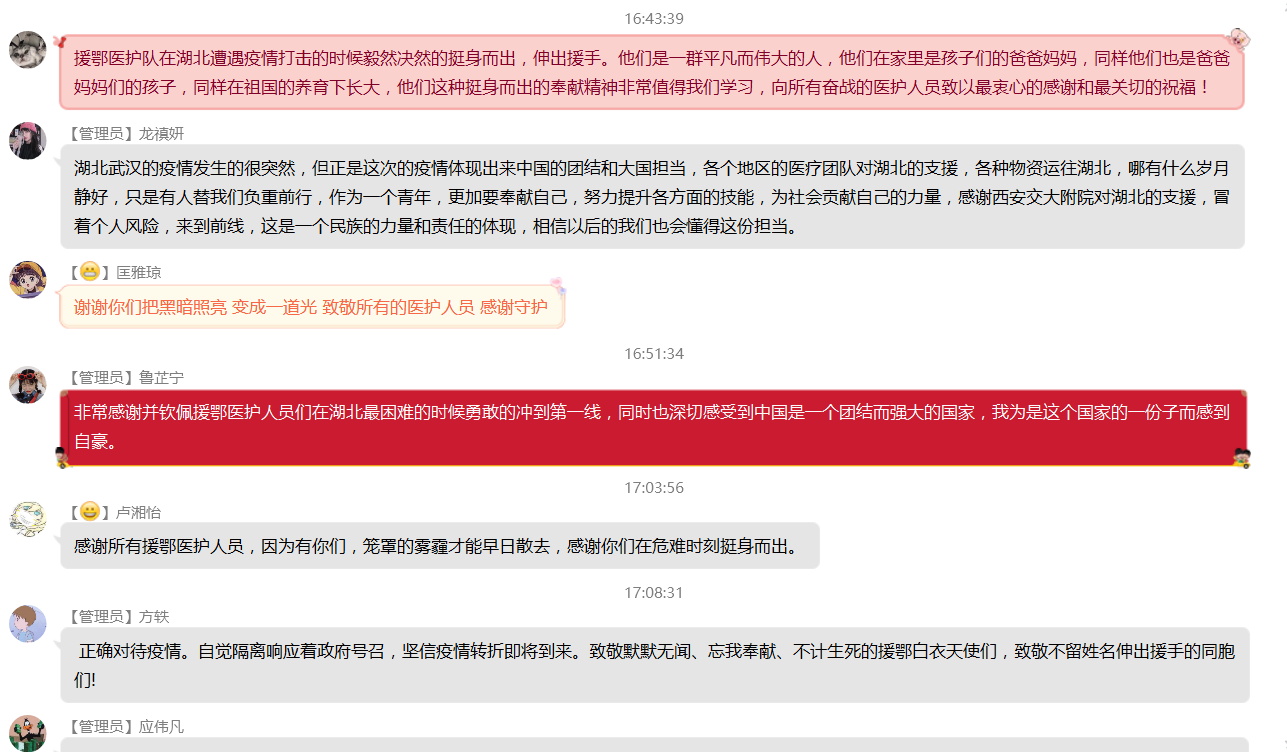The height and width of the screenshot is (754, 1287).
Task: Click smiley emoji badge beside 卢湘怡
Action: (89, 512)
